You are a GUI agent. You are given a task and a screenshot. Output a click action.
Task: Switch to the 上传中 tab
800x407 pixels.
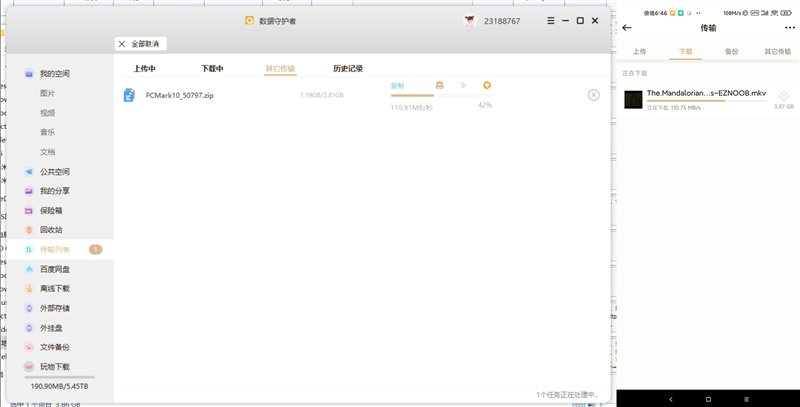145,69
